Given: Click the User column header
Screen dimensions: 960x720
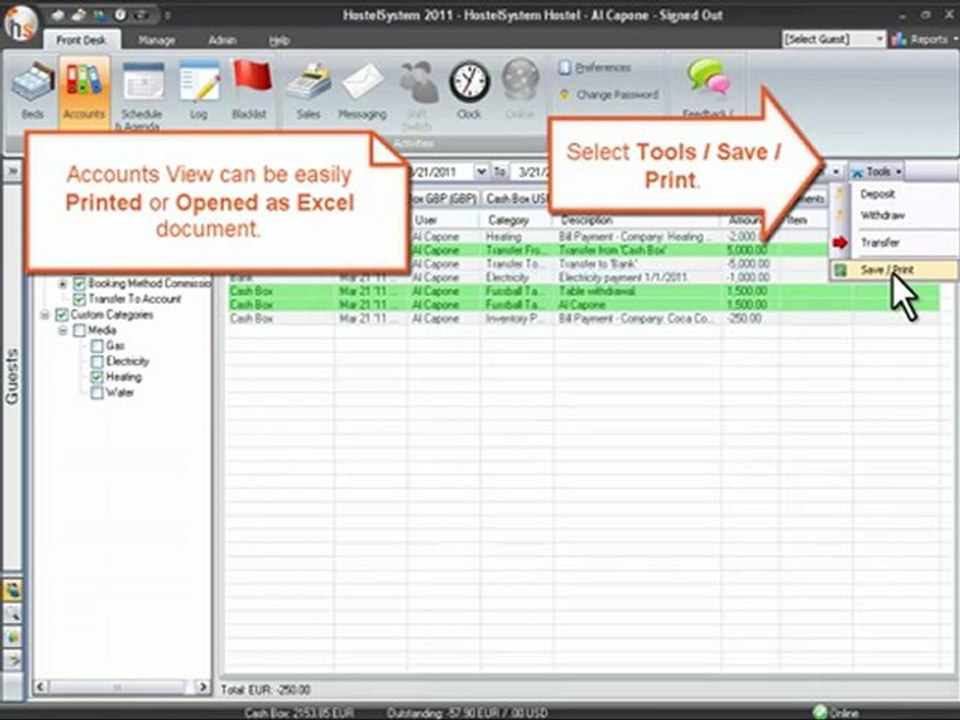Looking at the screenshot, I should [x=444, y=220].
